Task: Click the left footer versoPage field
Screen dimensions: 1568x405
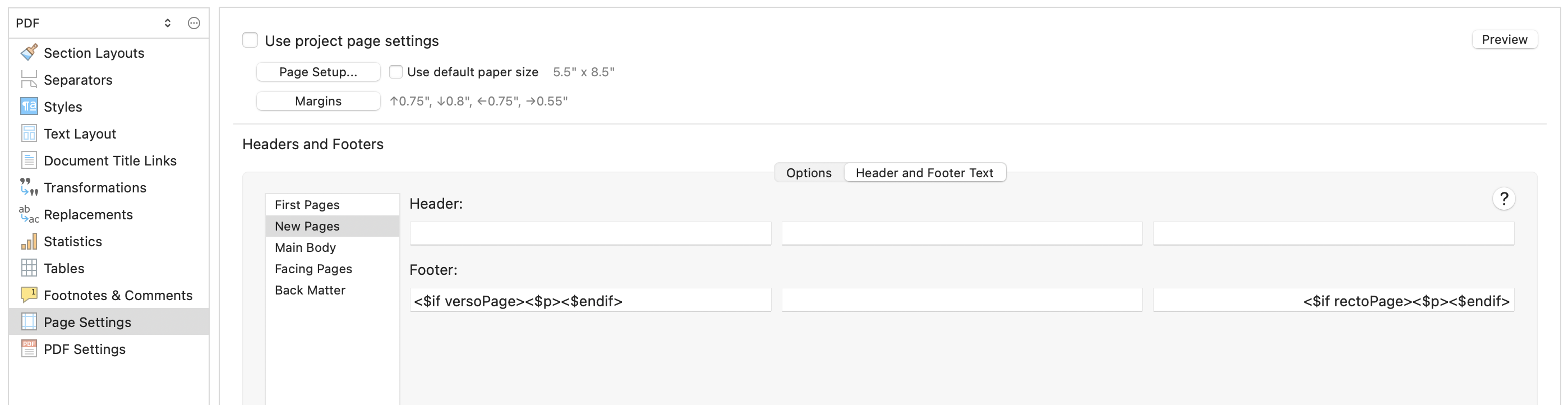Action: 591,300
